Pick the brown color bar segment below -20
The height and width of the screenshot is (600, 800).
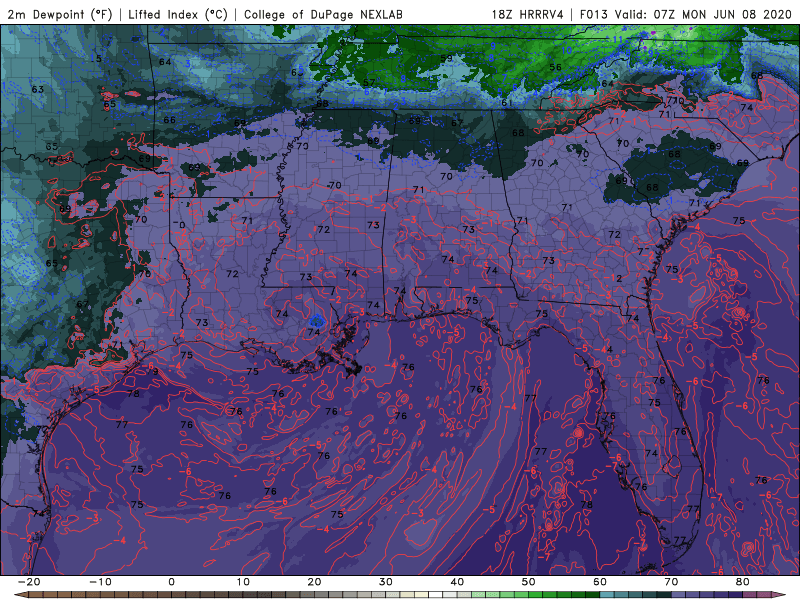(34, 595)
